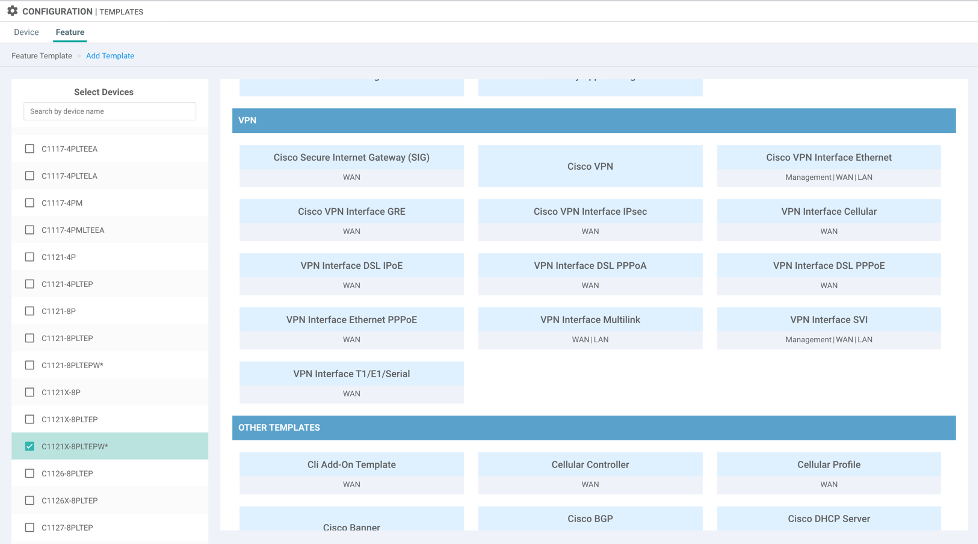Click the TEMPLATES title text
Viewport: 978px width, 544px height.
point(122,11)
